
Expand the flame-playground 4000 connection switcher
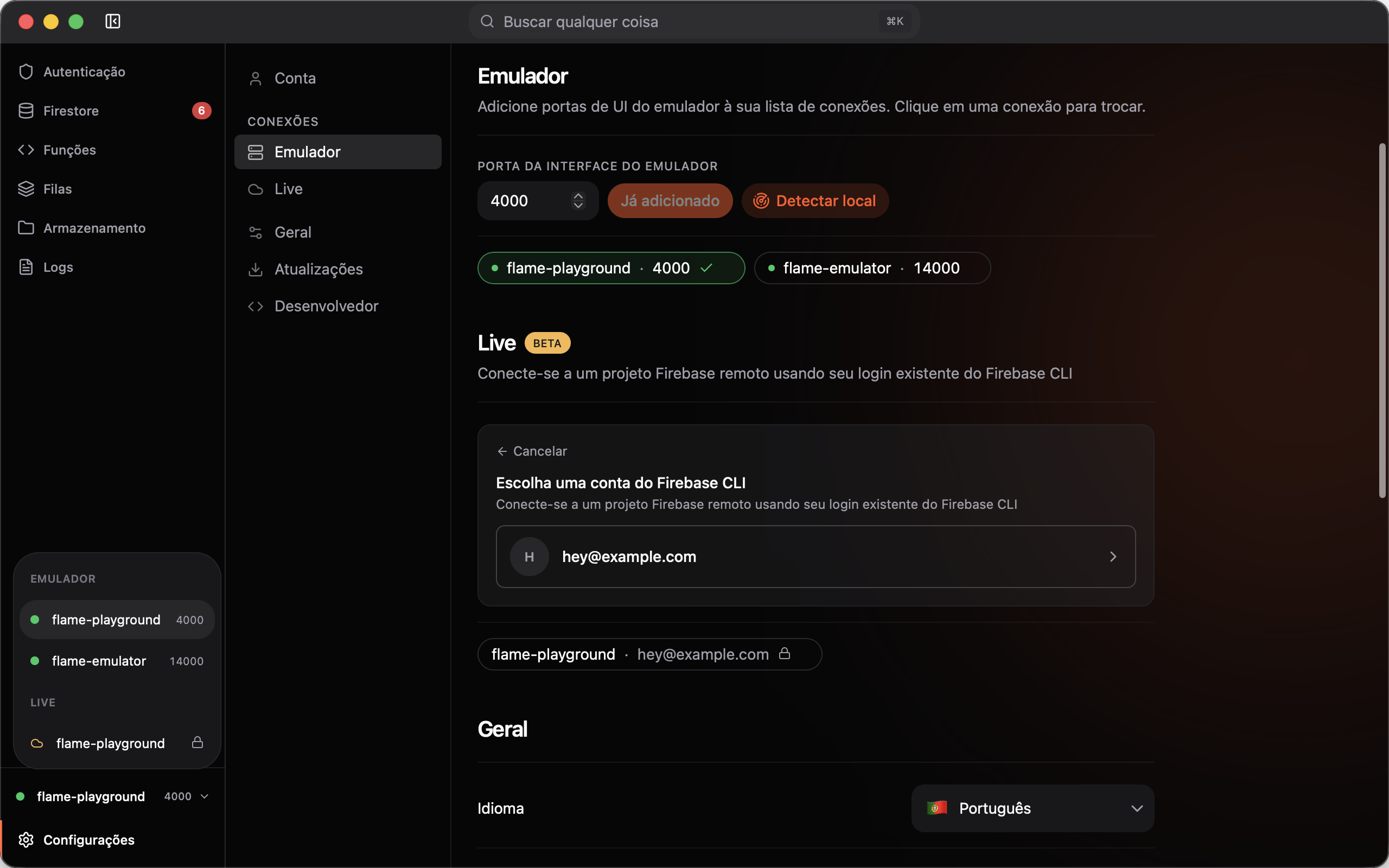(112, 796)
